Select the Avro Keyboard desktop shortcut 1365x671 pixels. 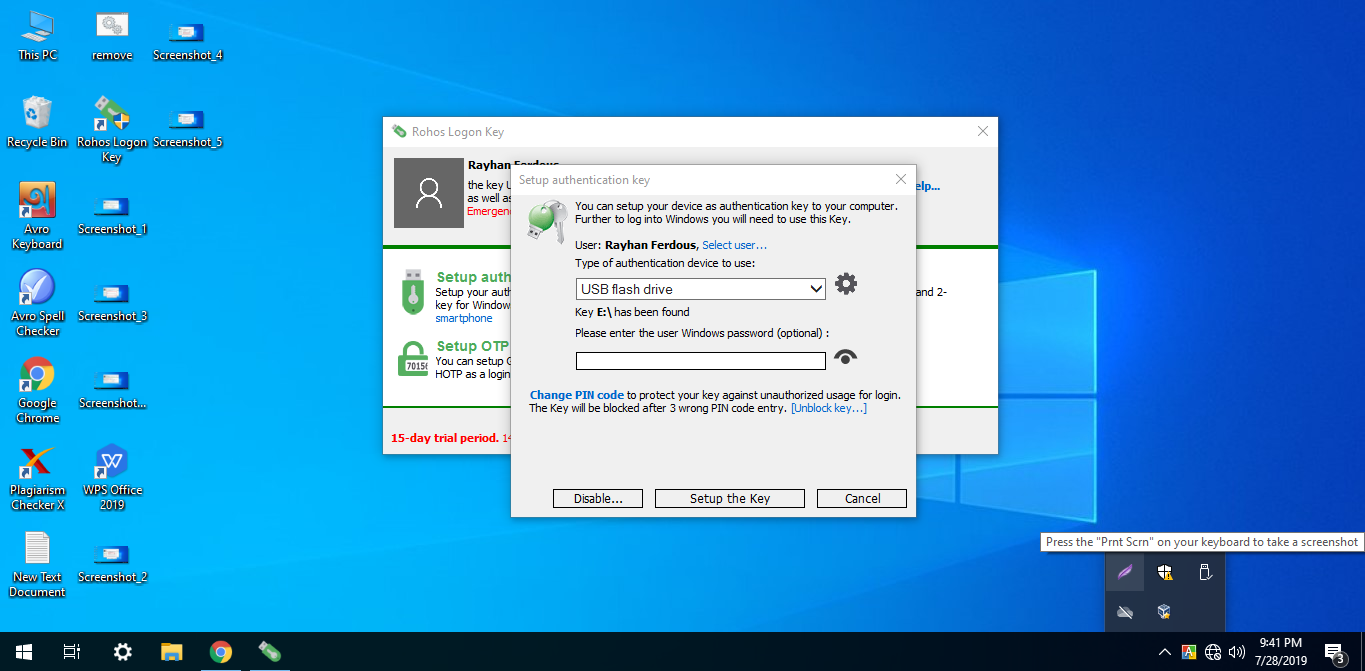pyautogui.click(x=37, y=216)
